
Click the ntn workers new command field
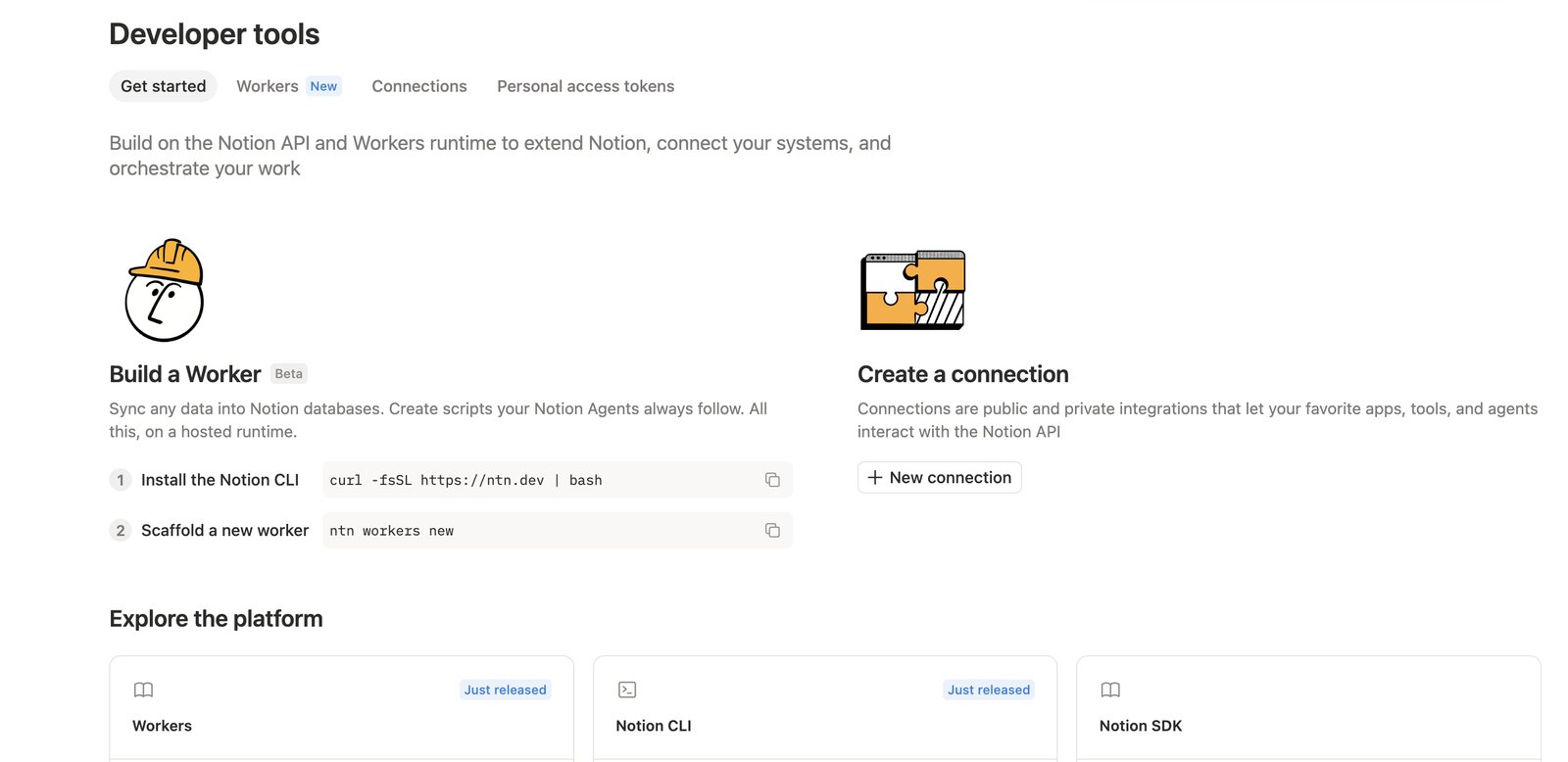[x=558, y=531]
